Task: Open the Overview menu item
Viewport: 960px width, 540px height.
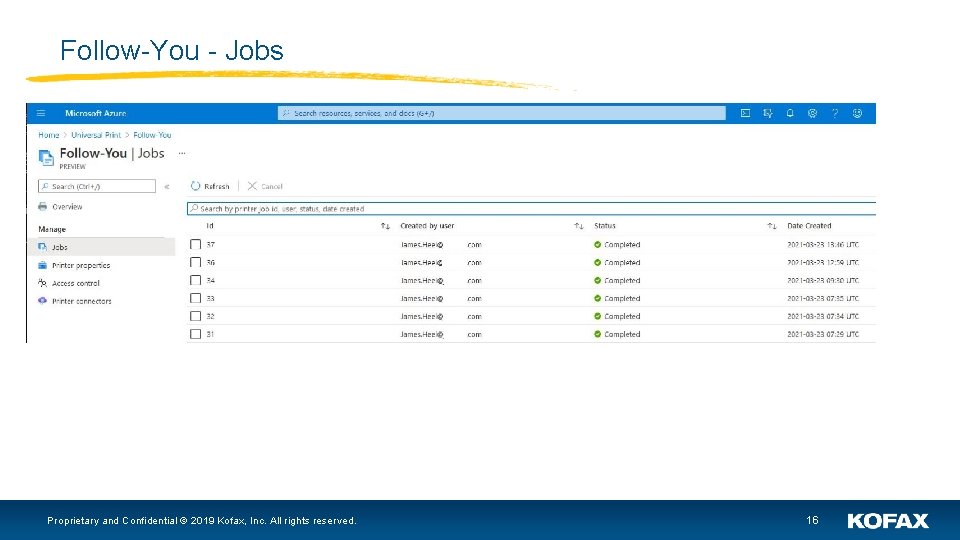Action: pyautogui.click(x=67, y=207)
